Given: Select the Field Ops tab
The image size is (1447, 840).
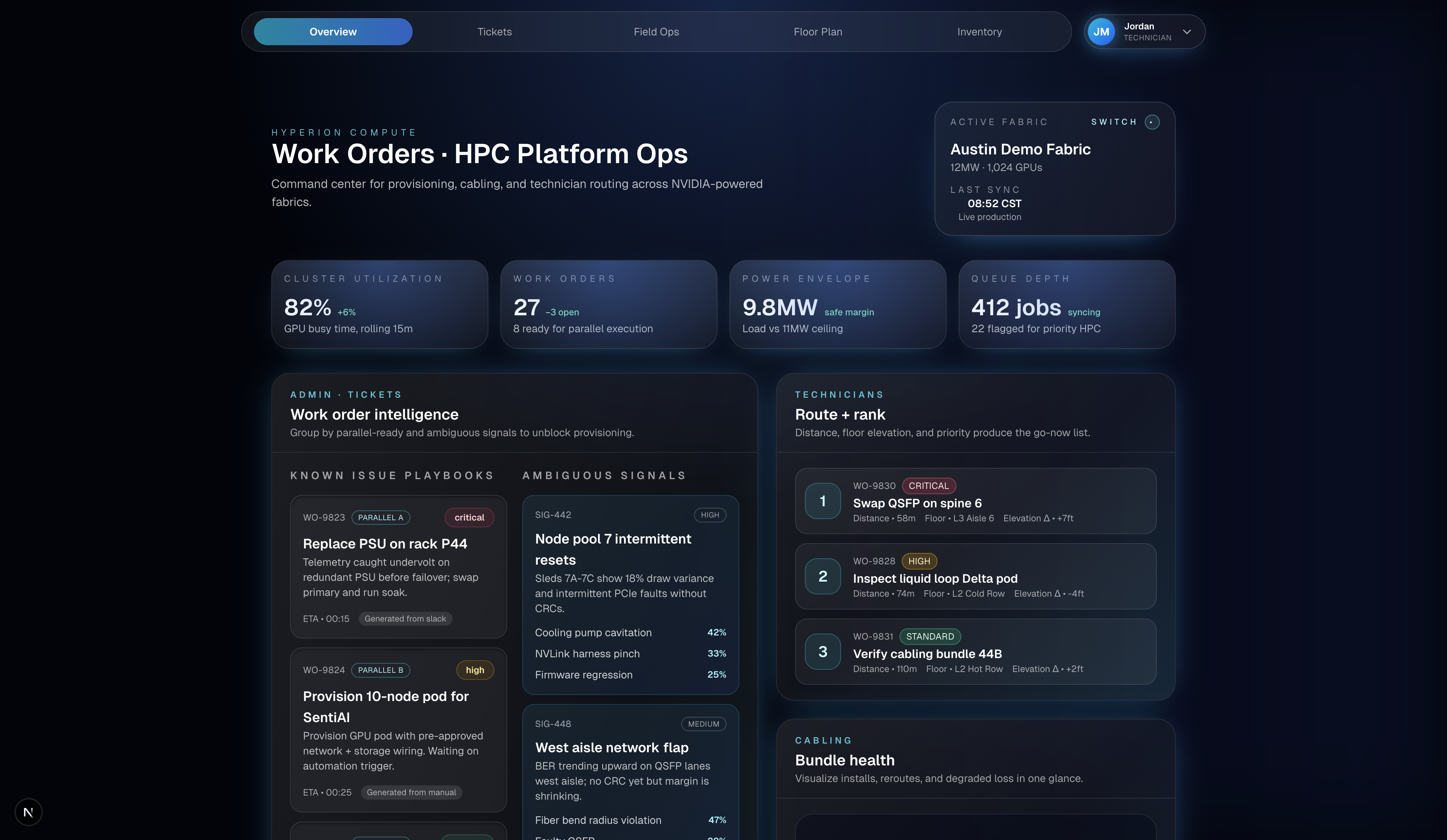Looking at the screenshot, I should [656, 32].
